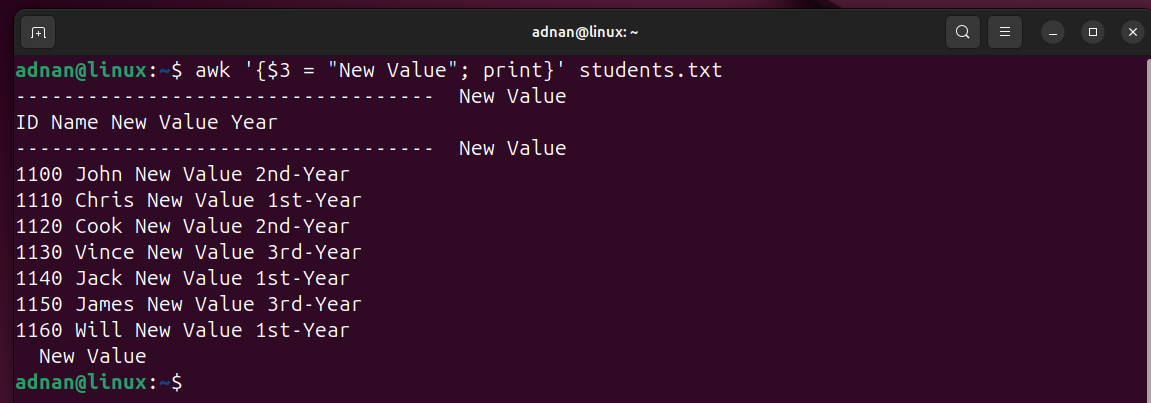Click the window title adnan@linux: ~
The height and width of the screenshot is (403, 1151).
click(585, 32)
